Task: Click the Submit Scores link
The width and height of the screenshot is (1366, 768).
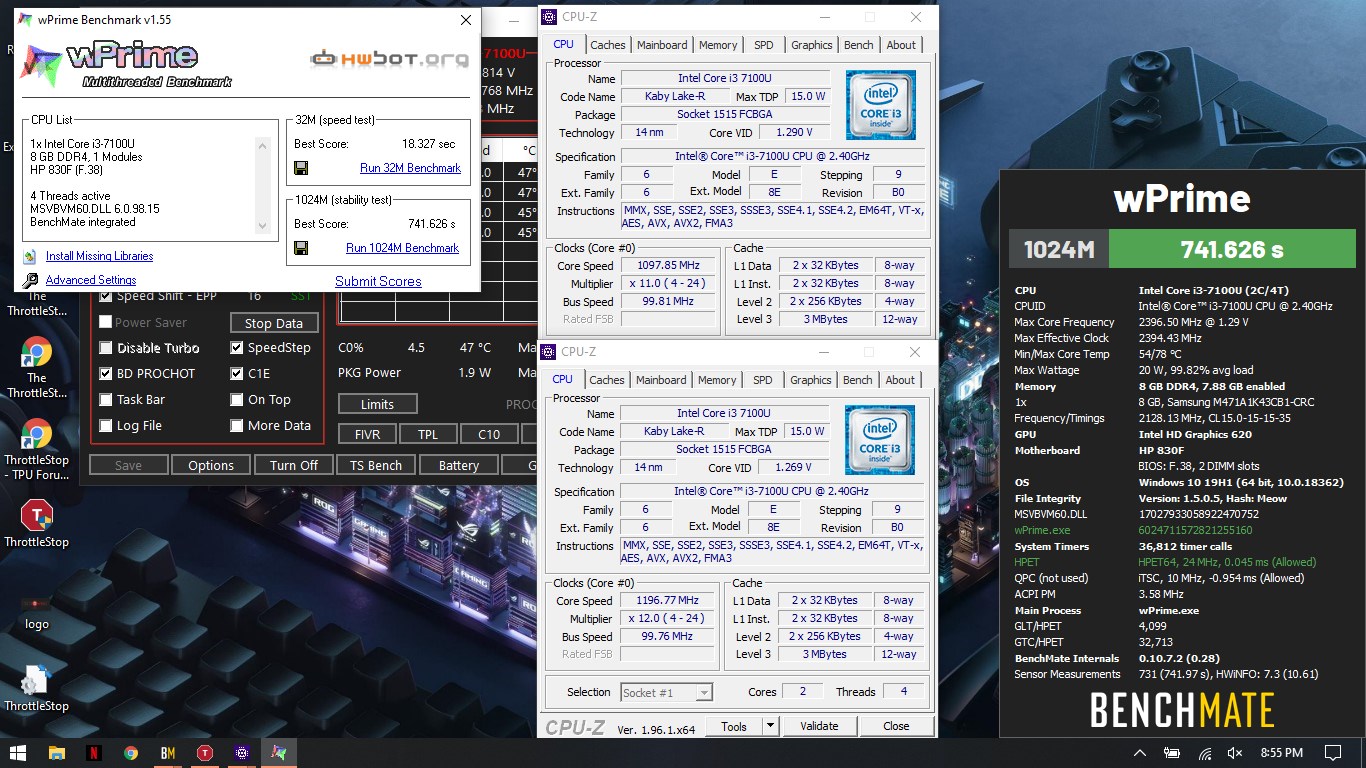Action: tap(378, 281)
